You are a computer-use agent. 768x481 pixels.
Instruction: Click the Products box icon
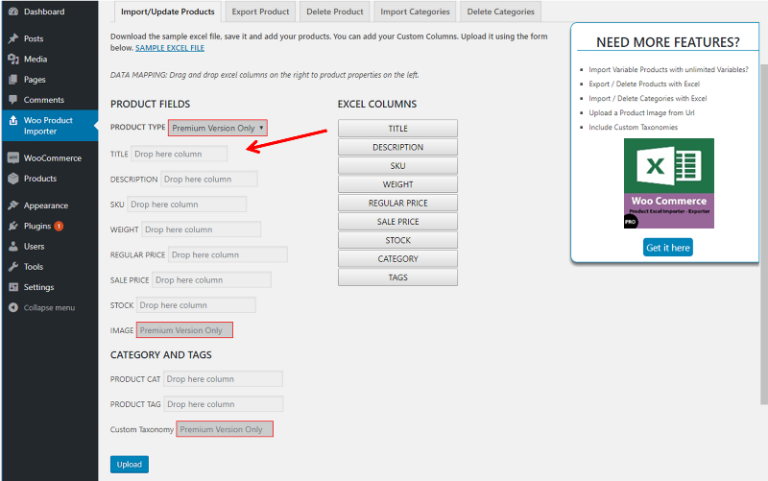click(13, 178)
